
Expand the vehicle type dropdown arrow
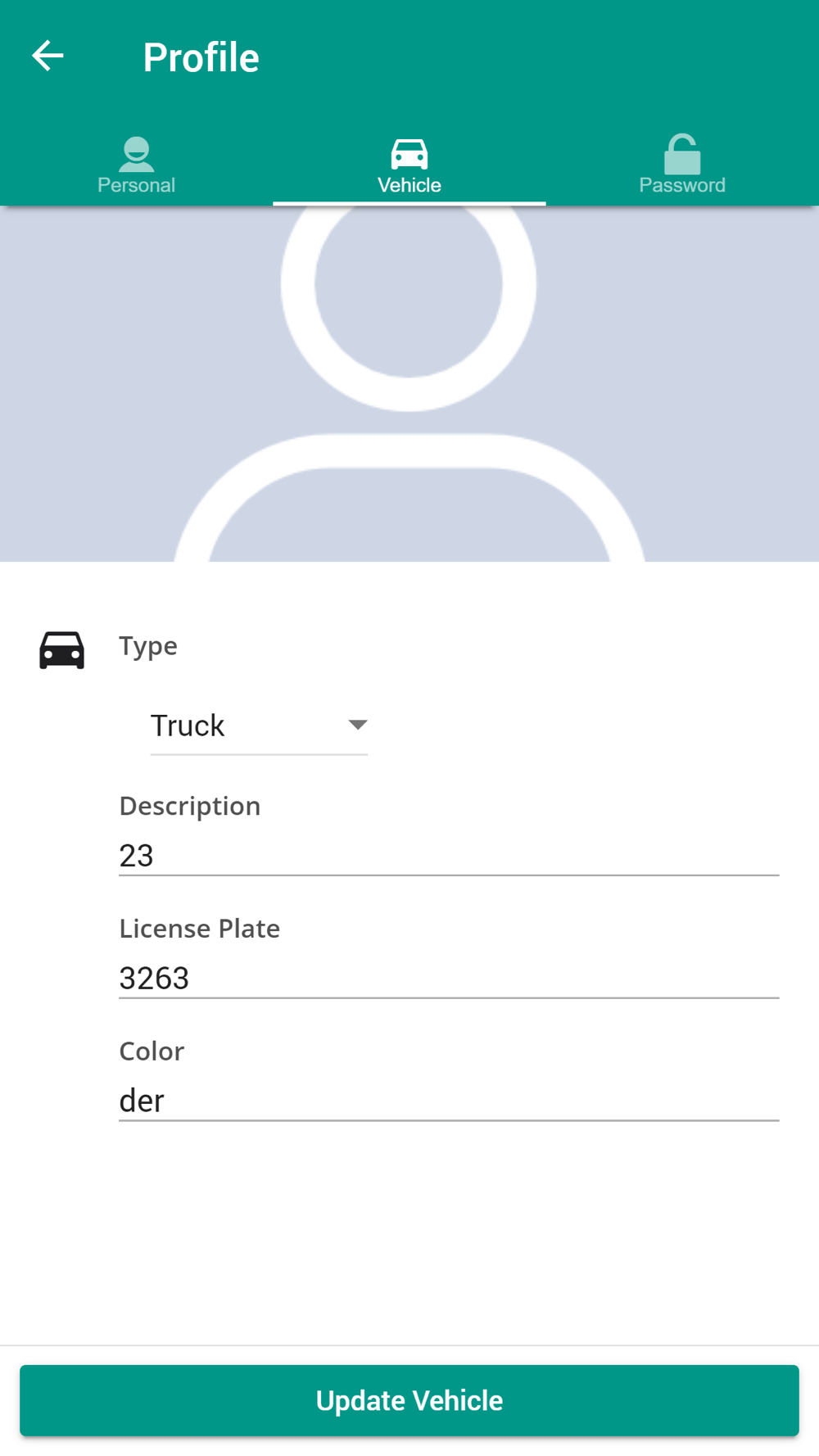coord(358,725)
